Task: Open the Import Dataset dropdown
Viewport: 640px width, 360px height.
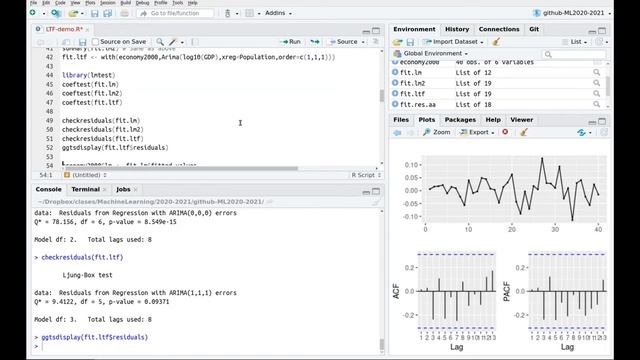Action: point(453,42)
